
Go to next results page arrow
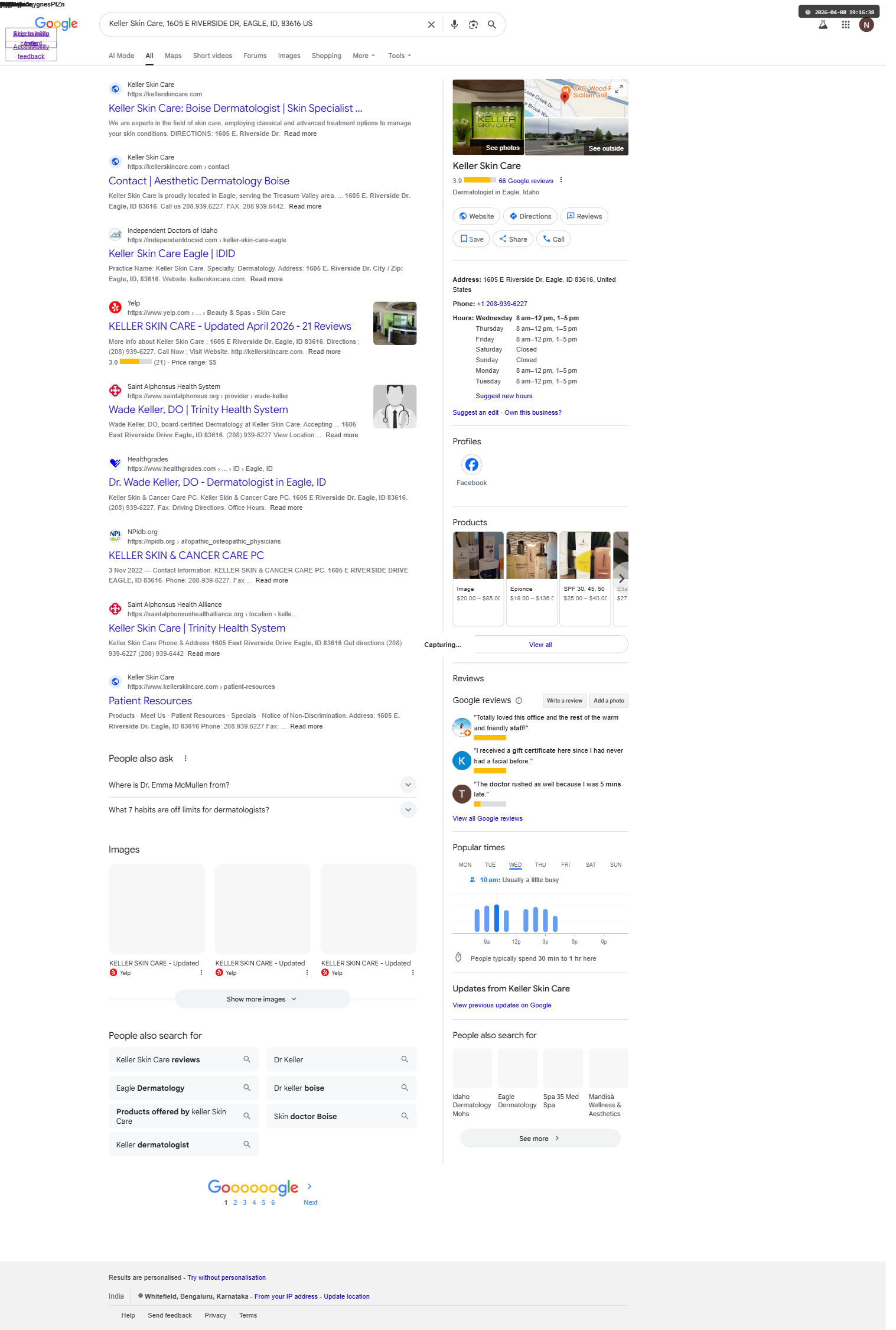pos(309,1186)
